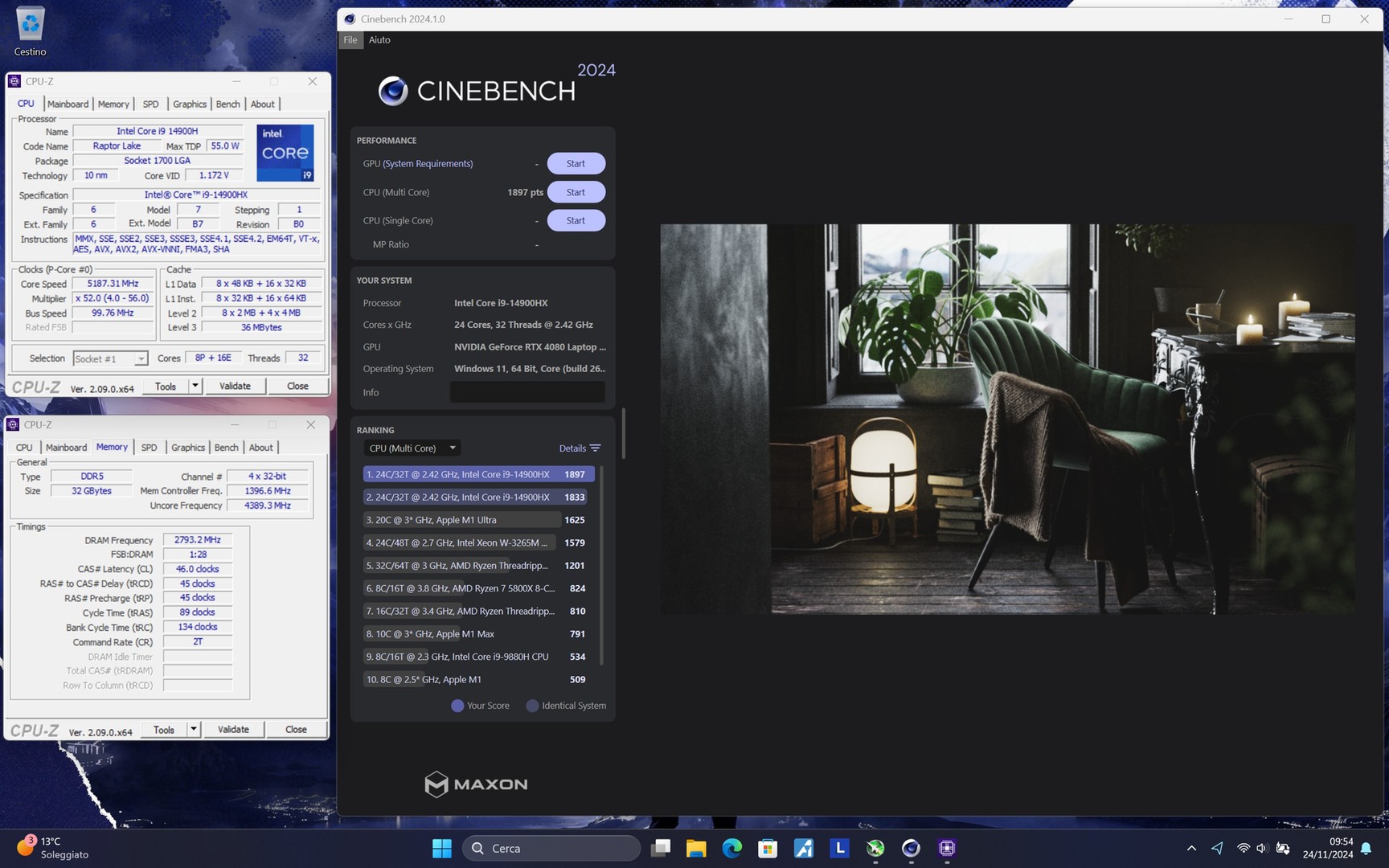Click the Details link in Ranking
The image size is (1389, 868).
coord(572,448)
